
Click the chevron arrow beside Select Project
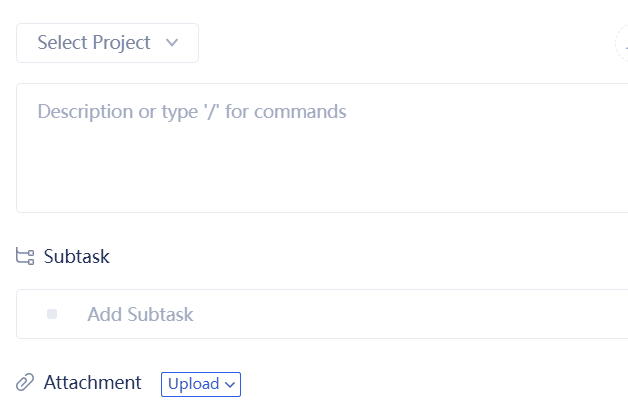point(172,43)
